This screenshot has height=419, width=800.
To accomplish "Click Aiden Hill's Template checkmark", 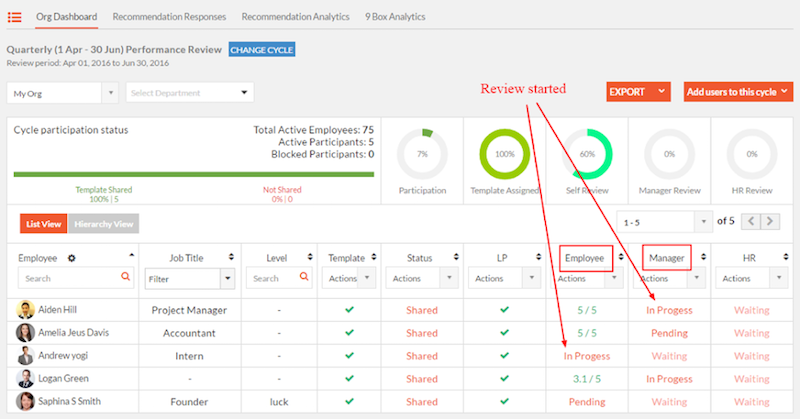I will 349,310.
